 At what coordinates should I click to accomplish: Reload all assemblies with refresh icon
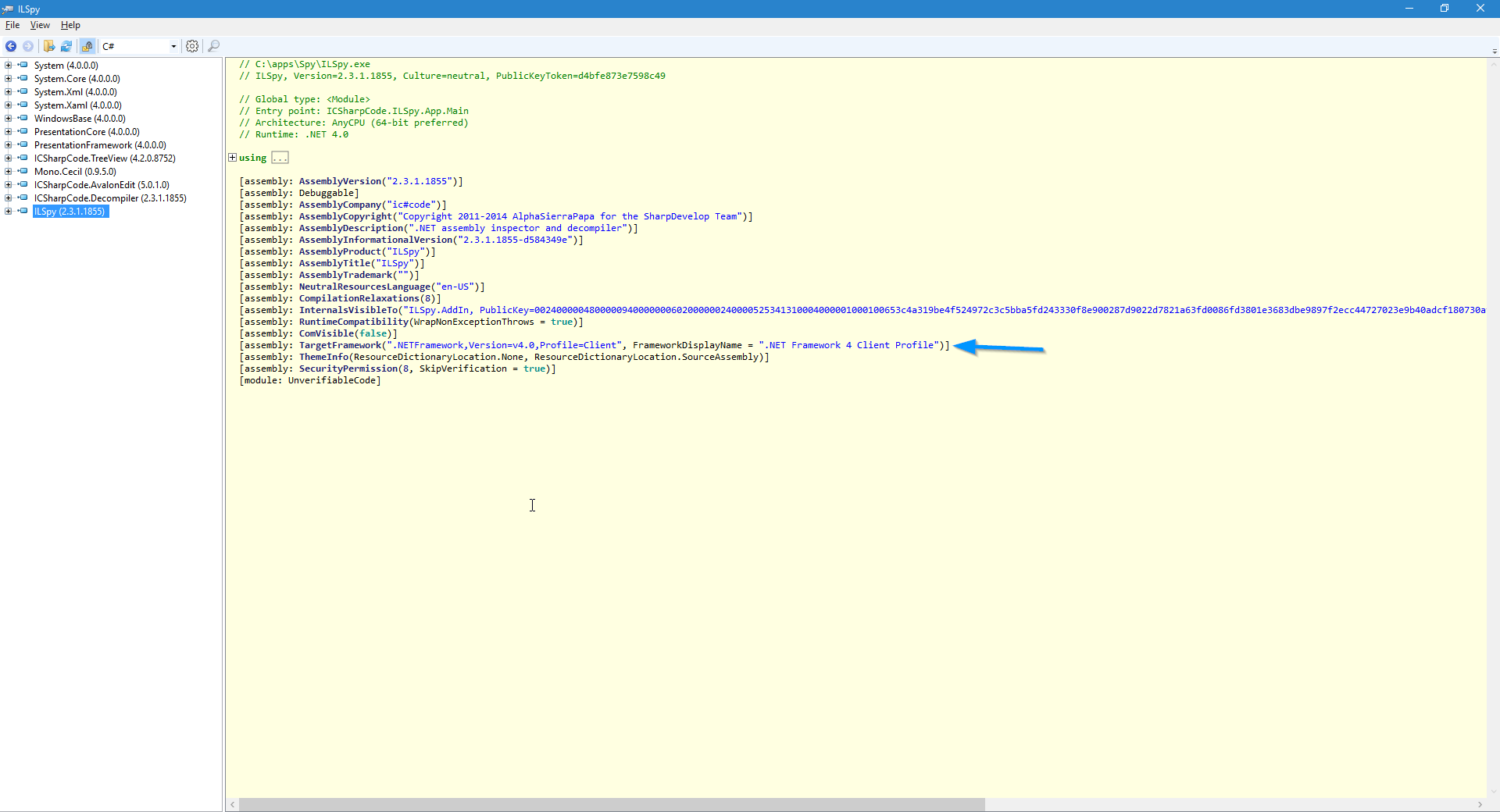(x=66, y=46)
